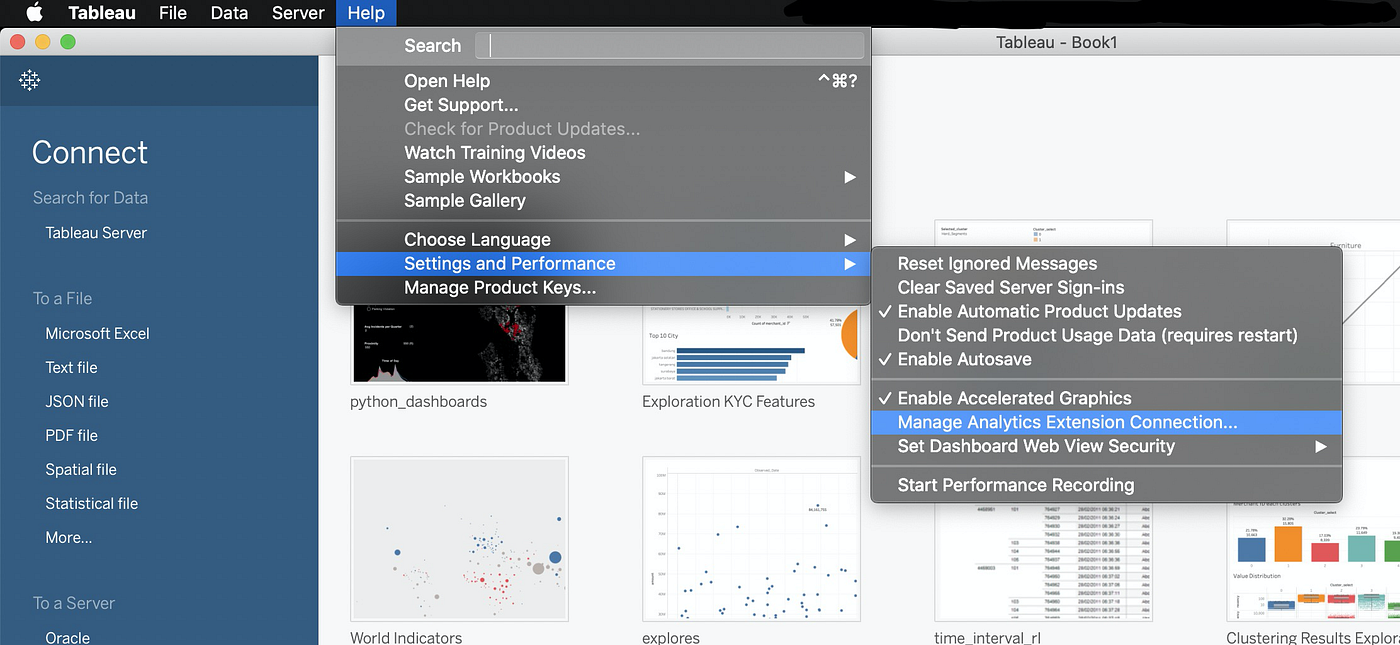Choose Clear Saved Server Sign-ins

point(1107,288)
